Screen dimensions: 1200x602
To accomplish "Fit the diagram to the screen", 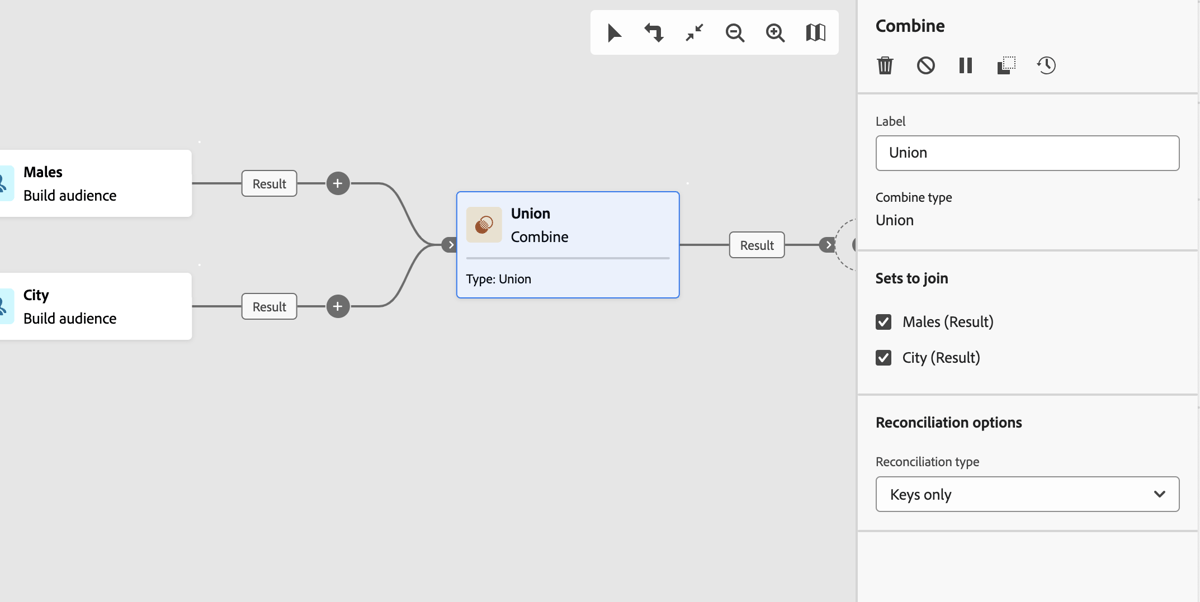I will tap(694, 33).
